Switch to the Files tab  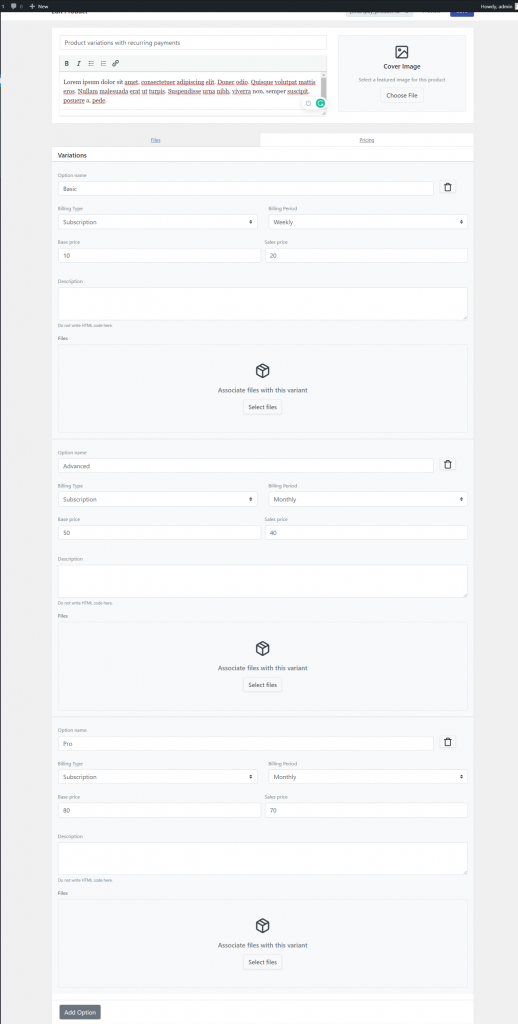155,140
